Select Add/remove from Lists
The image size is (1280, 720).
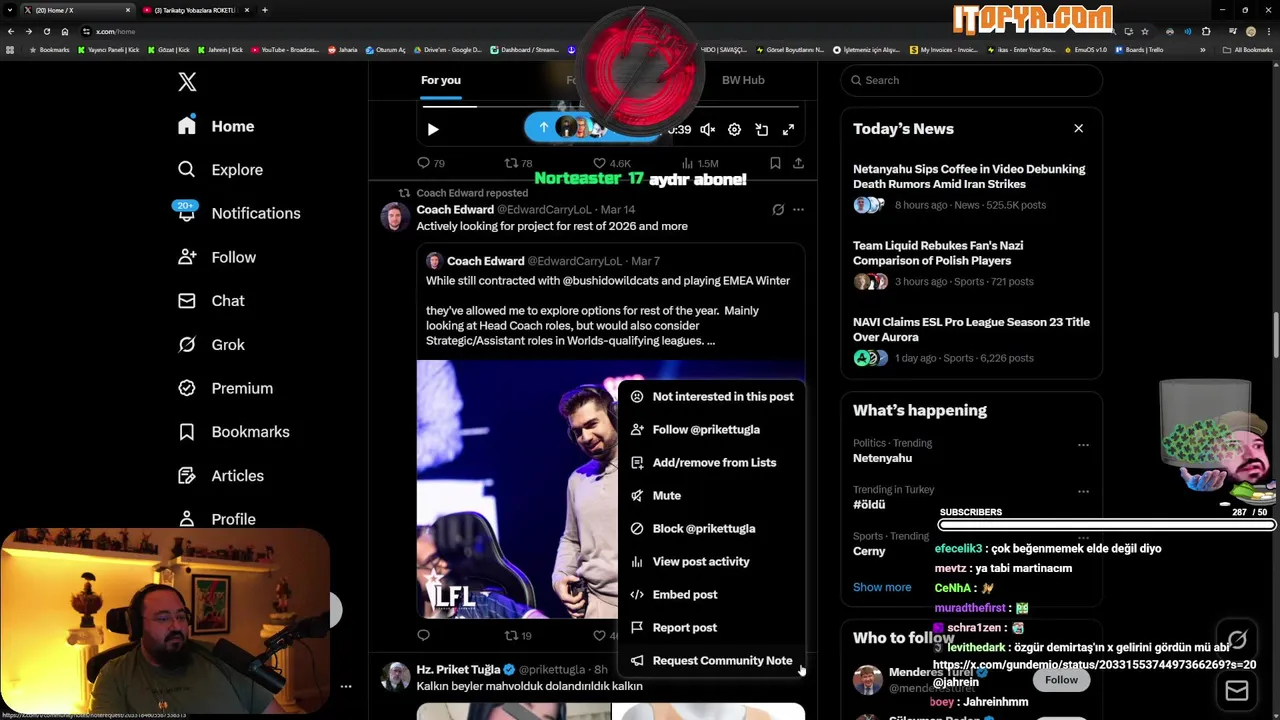click(x=712, y=463)
